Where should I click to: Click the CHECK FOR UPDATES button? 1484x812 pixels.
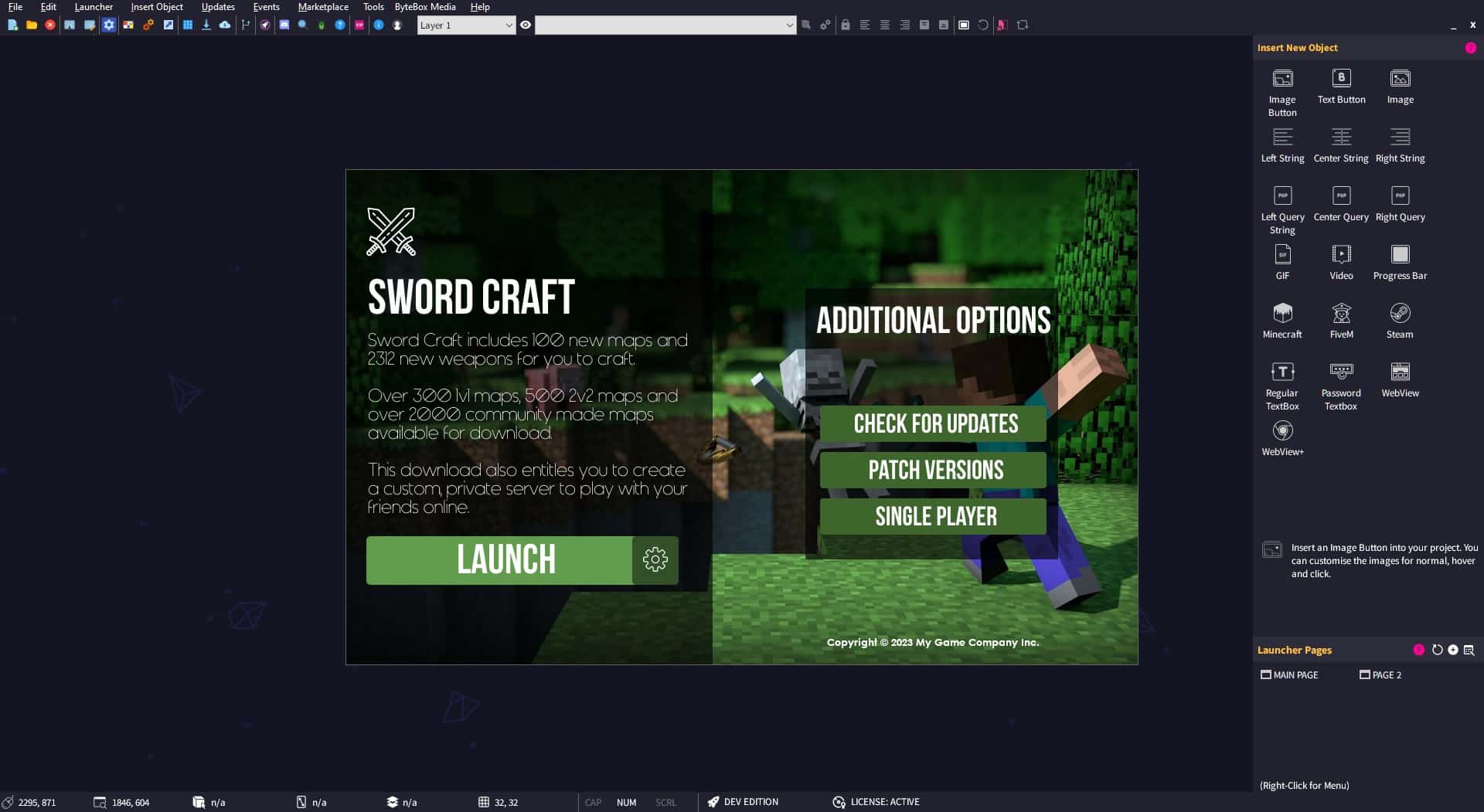click(x=934, y=424)
